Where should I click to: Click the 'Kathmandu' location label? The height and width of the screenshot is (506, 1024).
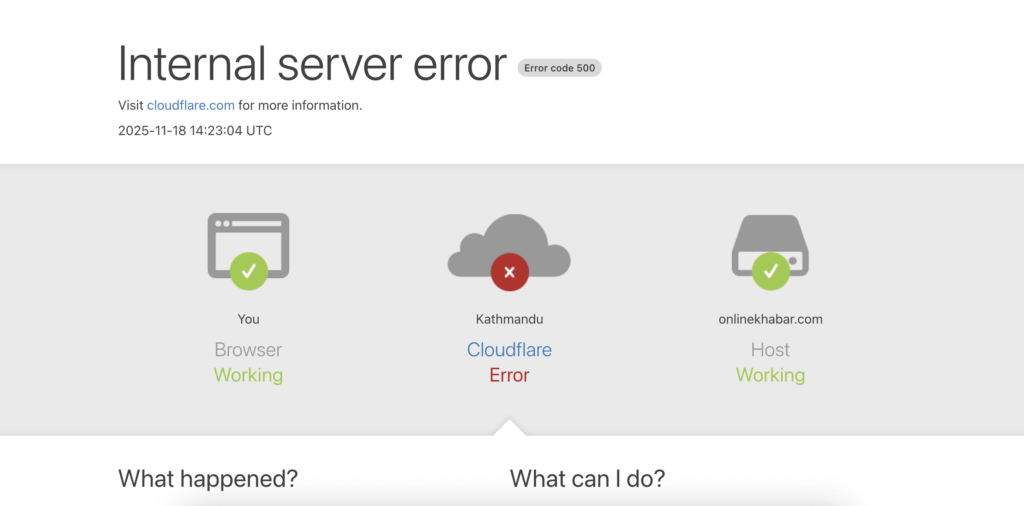click(509, 319)
